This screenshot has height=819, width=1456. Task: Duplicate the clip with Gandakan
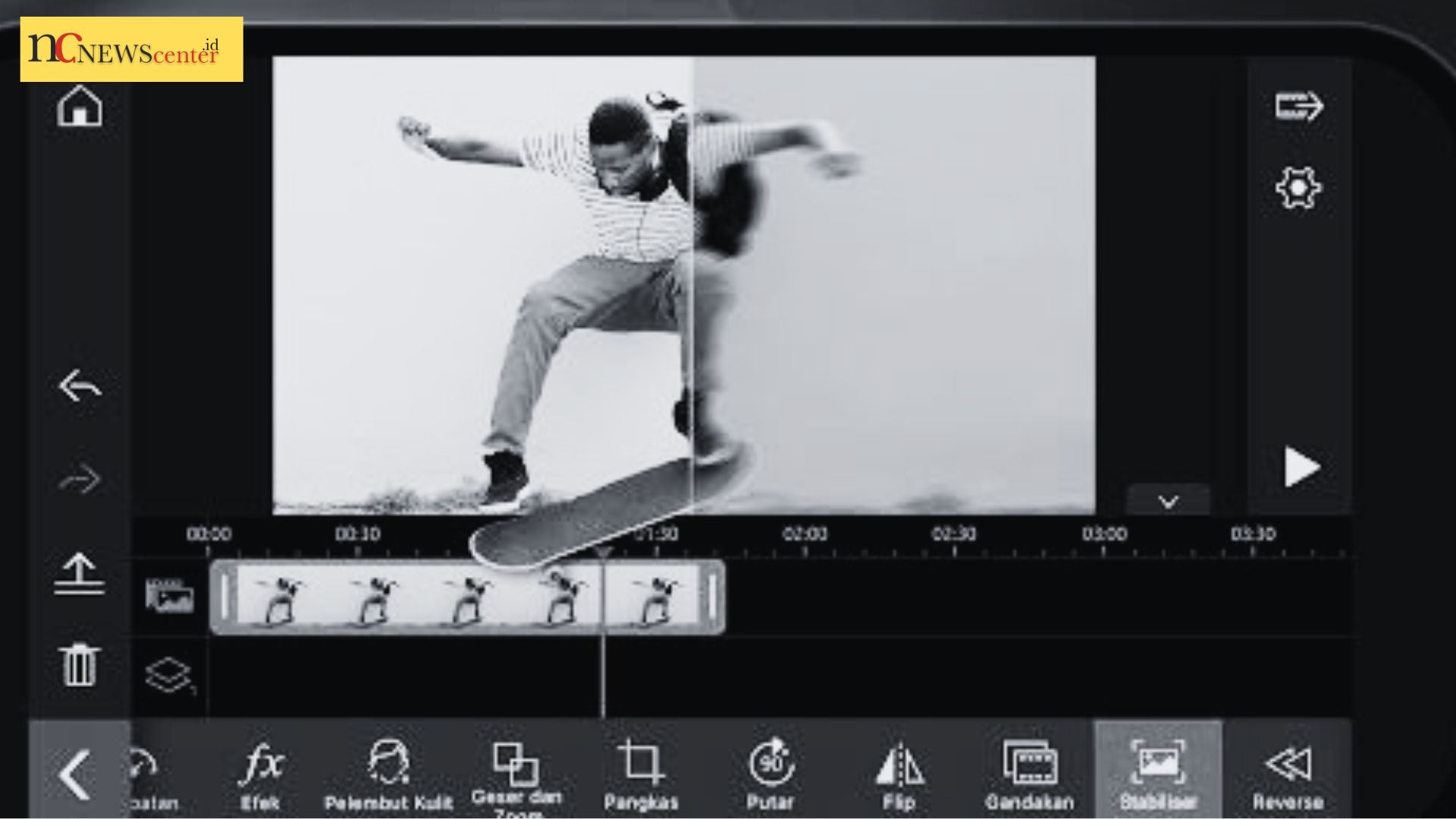point(1029,775)
